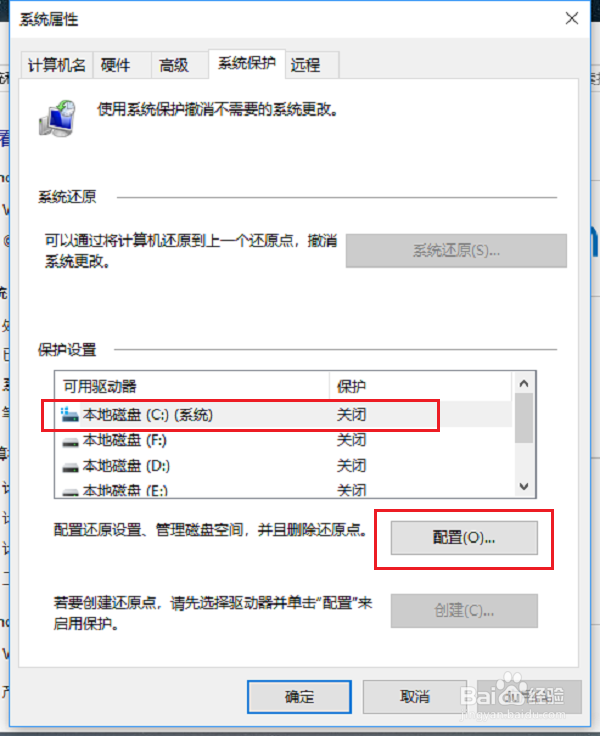The height and width of the screenshot is (736, 600).
Task: Click the drive list scroll down arrow
Action: point(524,486)
